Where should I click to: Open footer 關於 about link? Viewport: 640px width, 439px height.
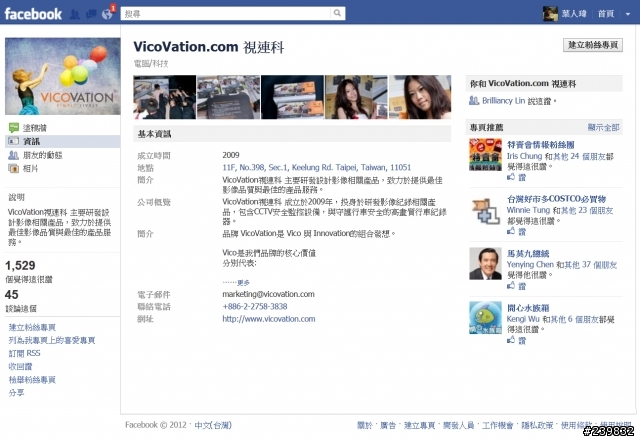tap(364, 426)
